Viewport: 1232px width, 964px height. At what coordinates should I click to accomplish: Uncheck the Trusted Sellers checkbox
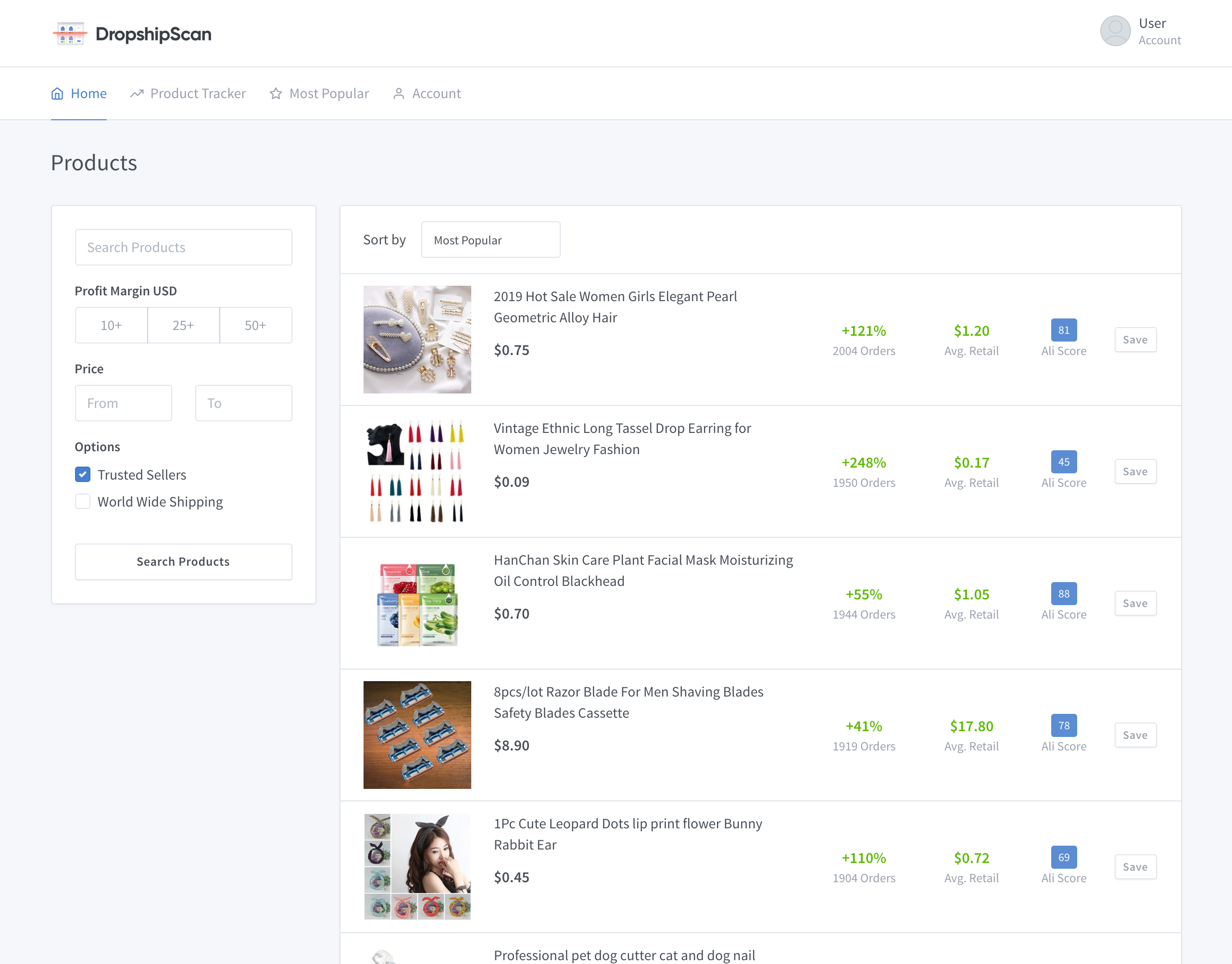[x=83, y=475]
